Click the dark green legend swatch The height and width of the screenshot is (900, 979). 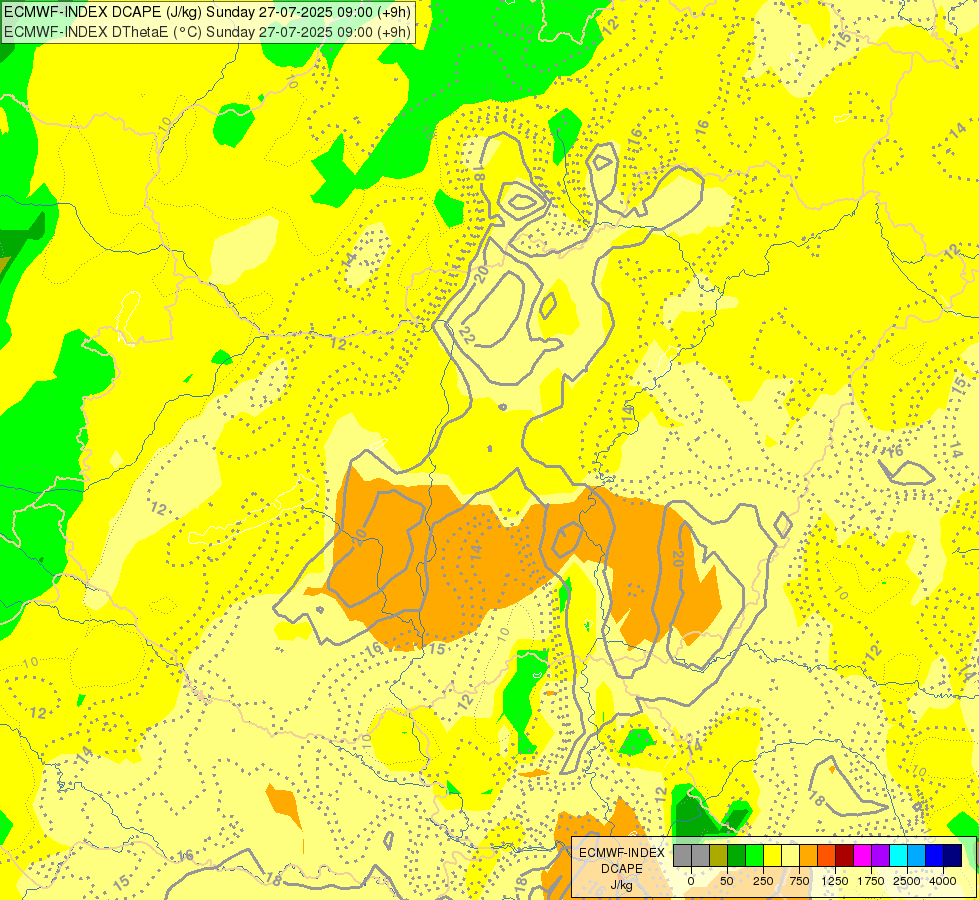click(x=736, y=855)
